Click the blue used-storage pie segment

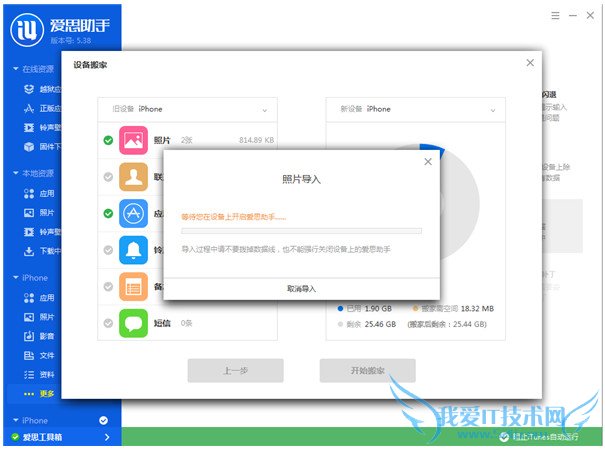tap(433, 150)
